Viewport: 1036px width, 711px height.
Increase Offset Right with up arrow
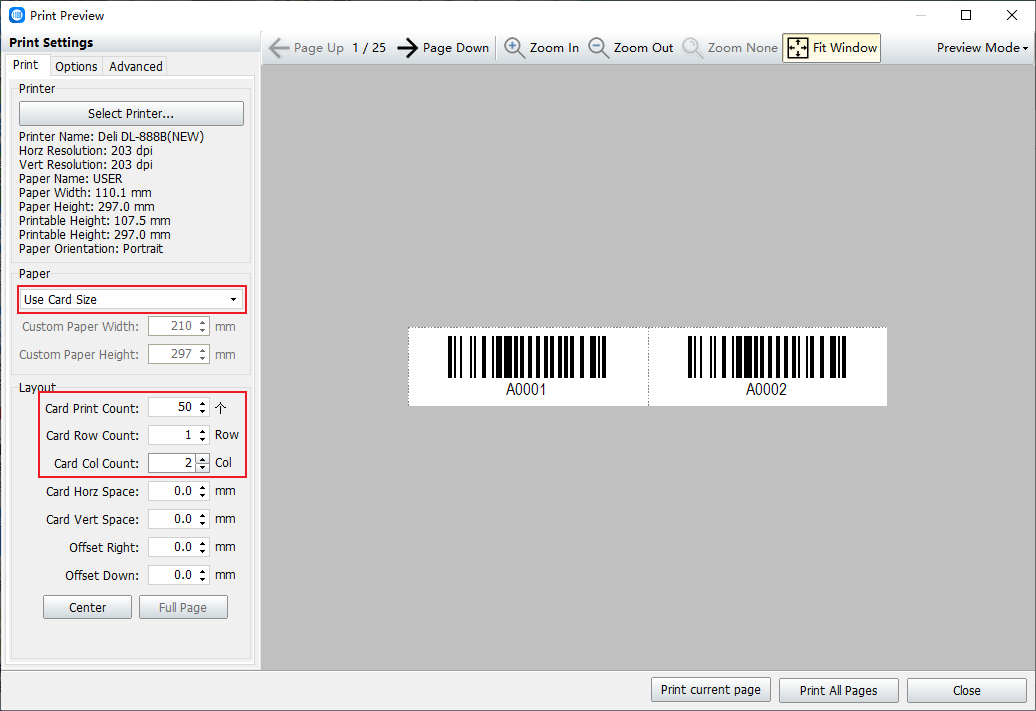pos(203,543)
